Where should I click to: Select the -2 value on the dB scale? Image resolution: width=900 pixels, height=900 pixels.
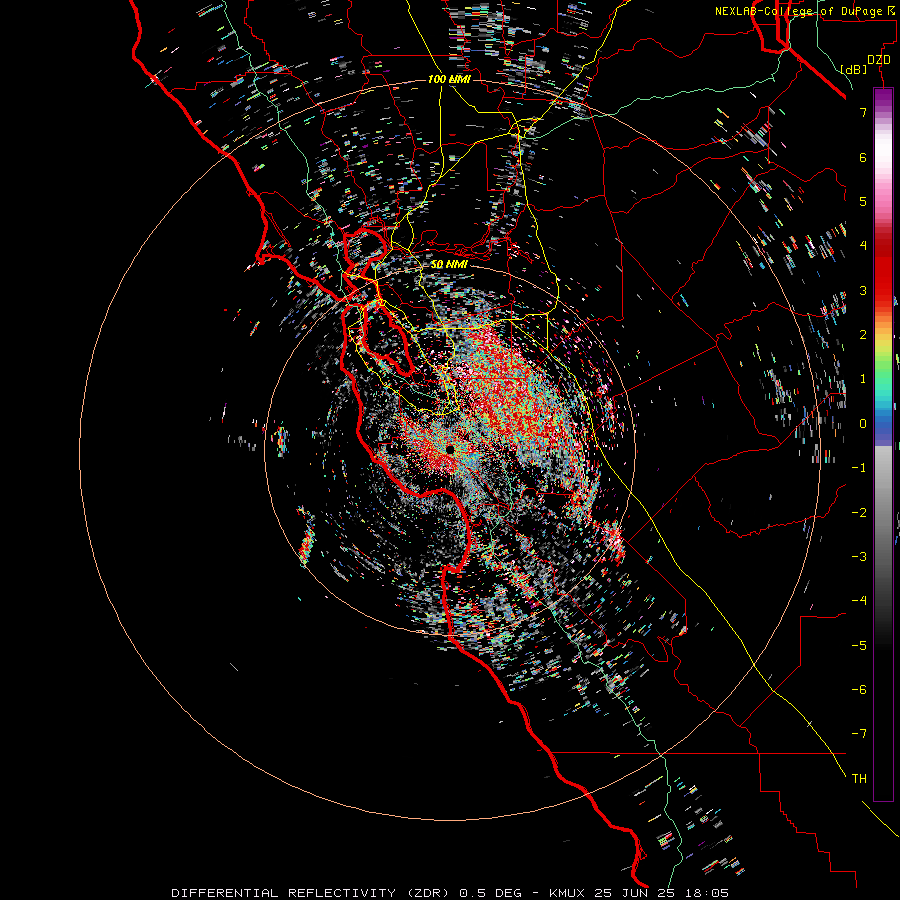tap(859, 513)
